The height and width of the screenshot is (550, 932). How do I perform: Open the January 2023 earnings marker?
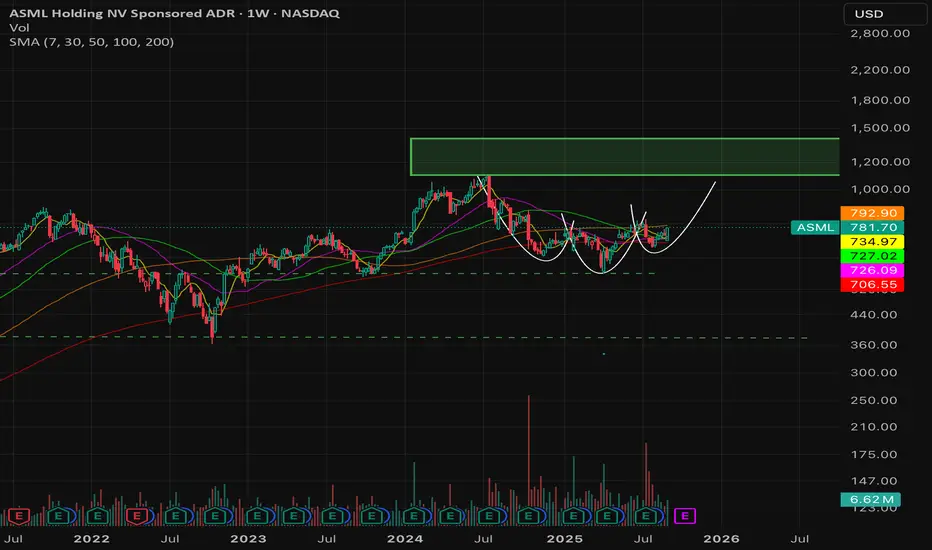[x=257, y=516]
